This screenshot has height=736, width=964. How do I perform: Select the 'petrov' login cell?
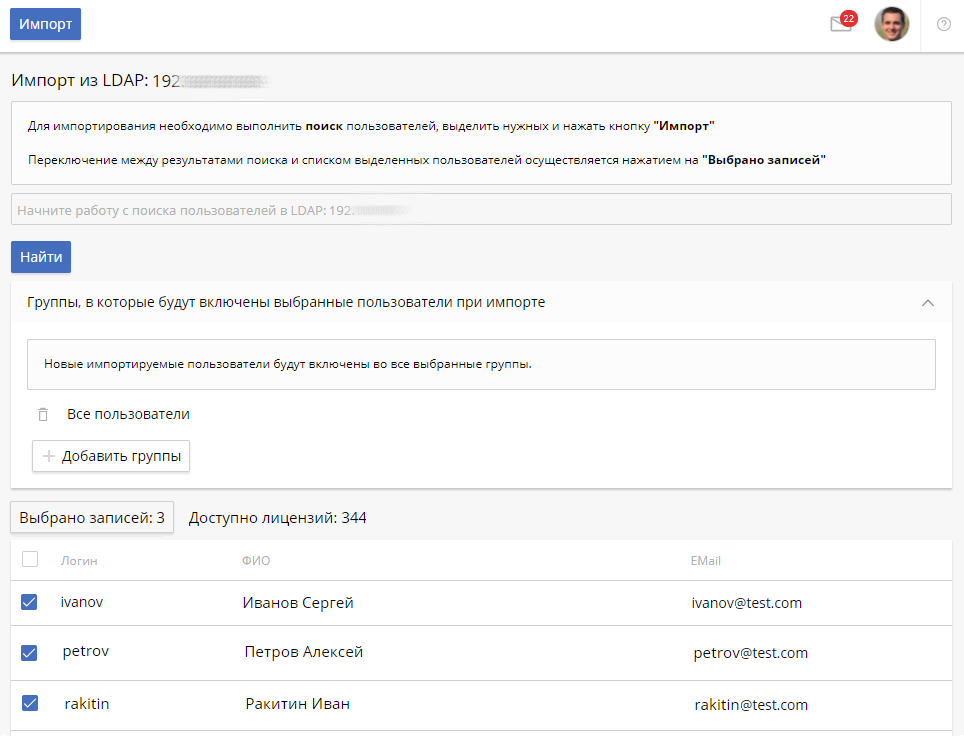[x=85, y=651]
